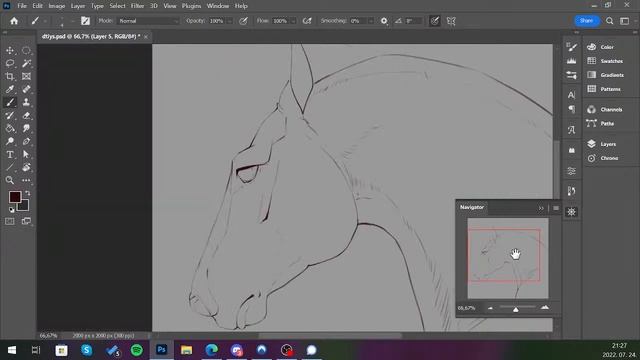The height and width of the screenshot is (360, 640).
Task: Select the Elliptical Marquee tool
Action: click(x=26, y=51)
